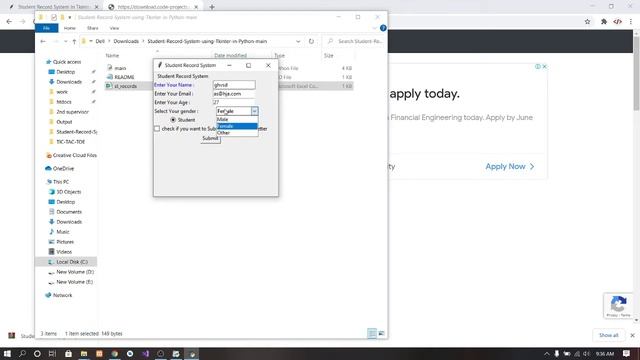The height and width of the screenshot is (360, 640).
Task: Sort by the Size column header
Action: [x=329, y=56]
